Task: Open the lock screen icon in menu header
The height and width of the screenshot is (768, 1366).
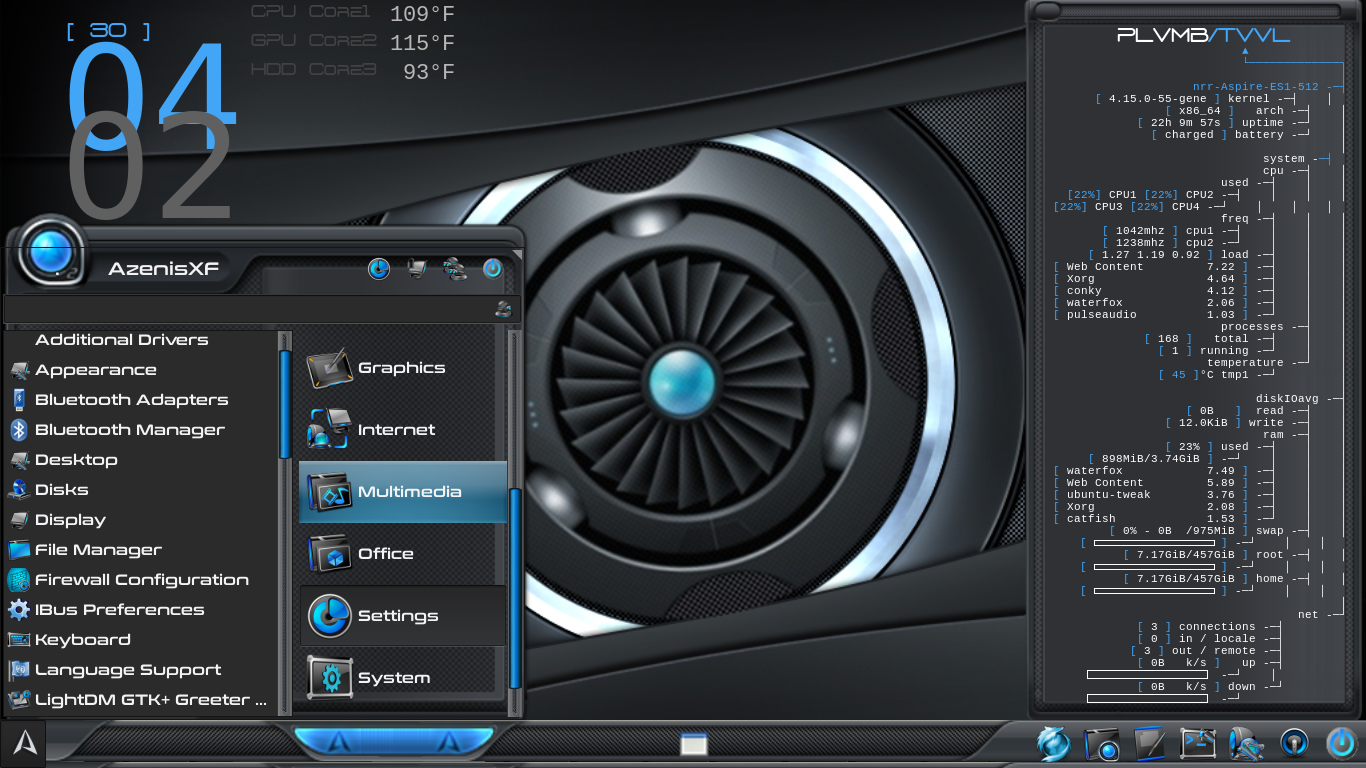Action: pyautogui.click(x=417, y=269)
